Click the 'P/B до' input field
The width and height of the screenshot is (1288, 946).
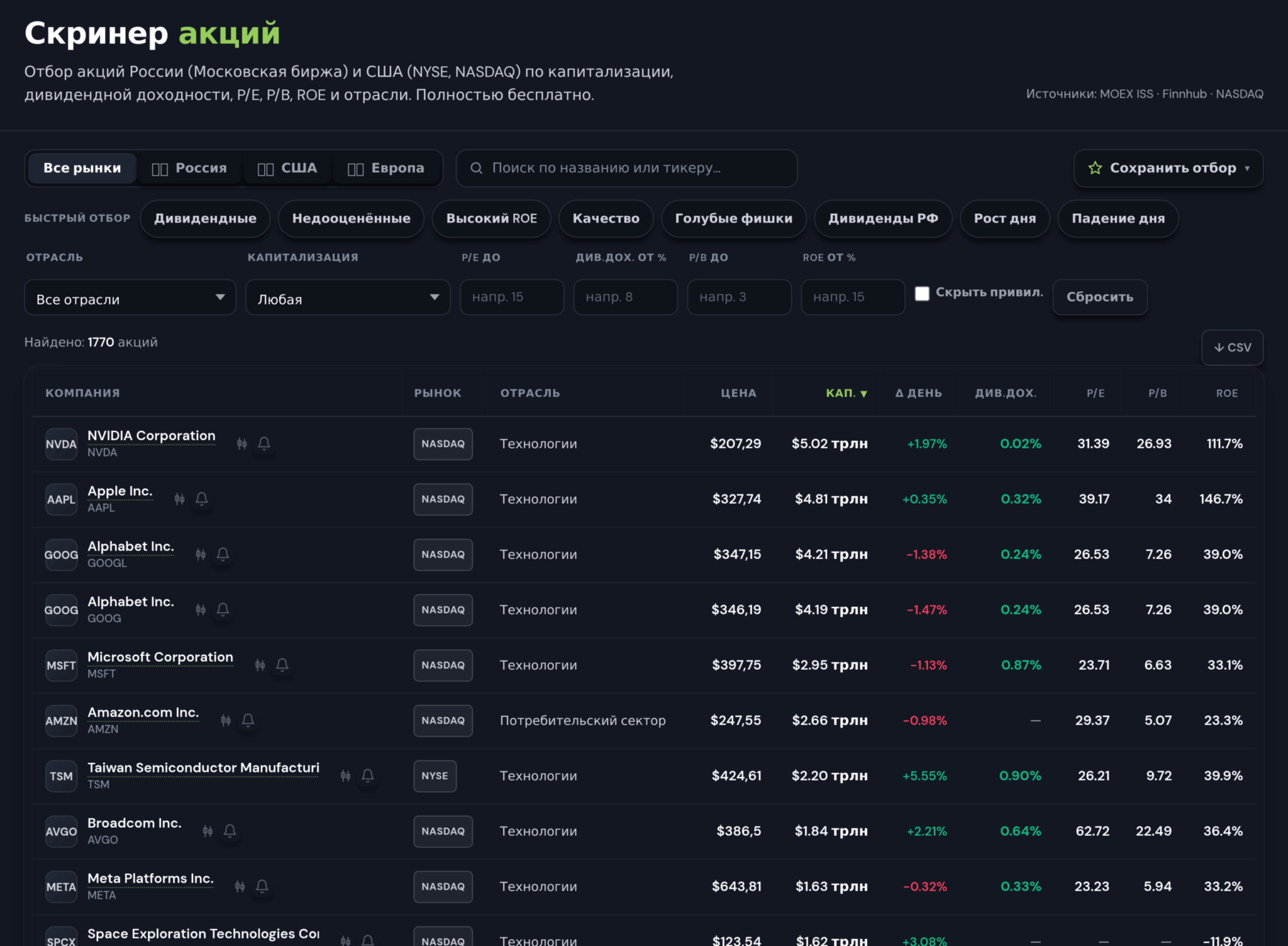740,297
